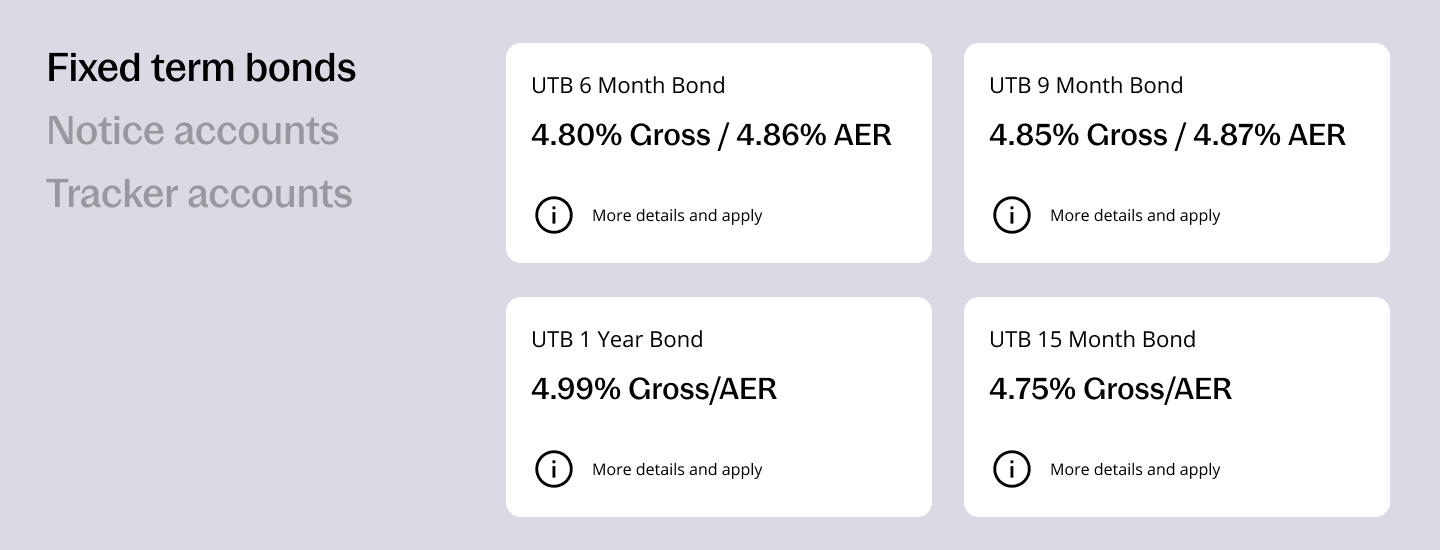
Task: Click the 4.75% Gross/AER rate text
Action: (x=1110, y=389)
